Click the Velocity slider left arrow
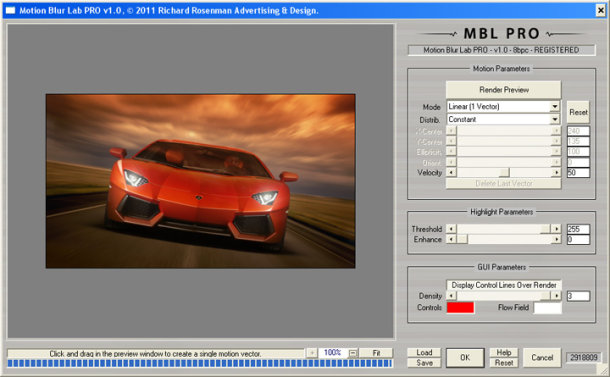 (x=451, y=172)
